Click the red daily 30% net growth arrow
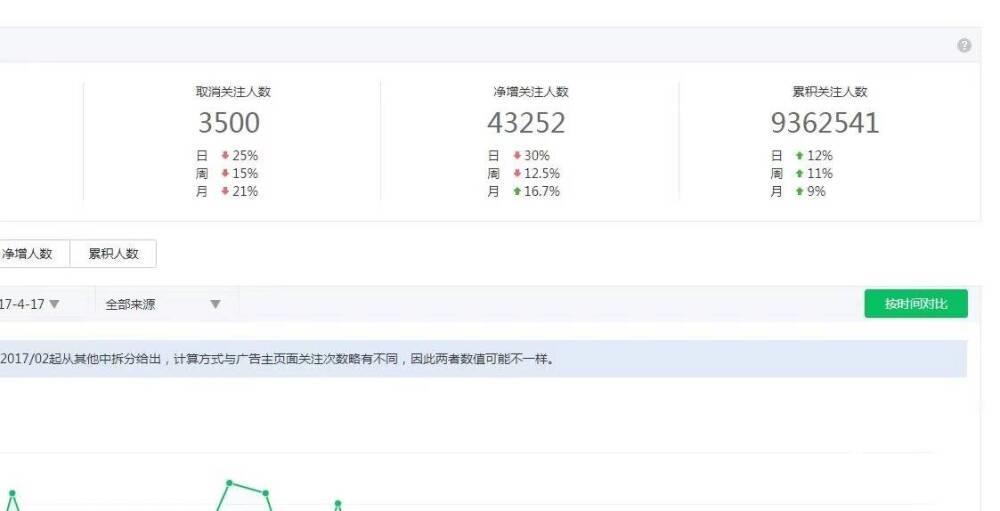 [517, 156]
